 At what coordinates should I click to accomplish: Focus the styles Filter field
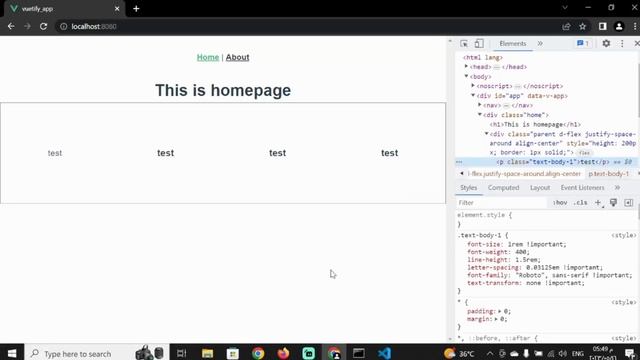point(501,203)
